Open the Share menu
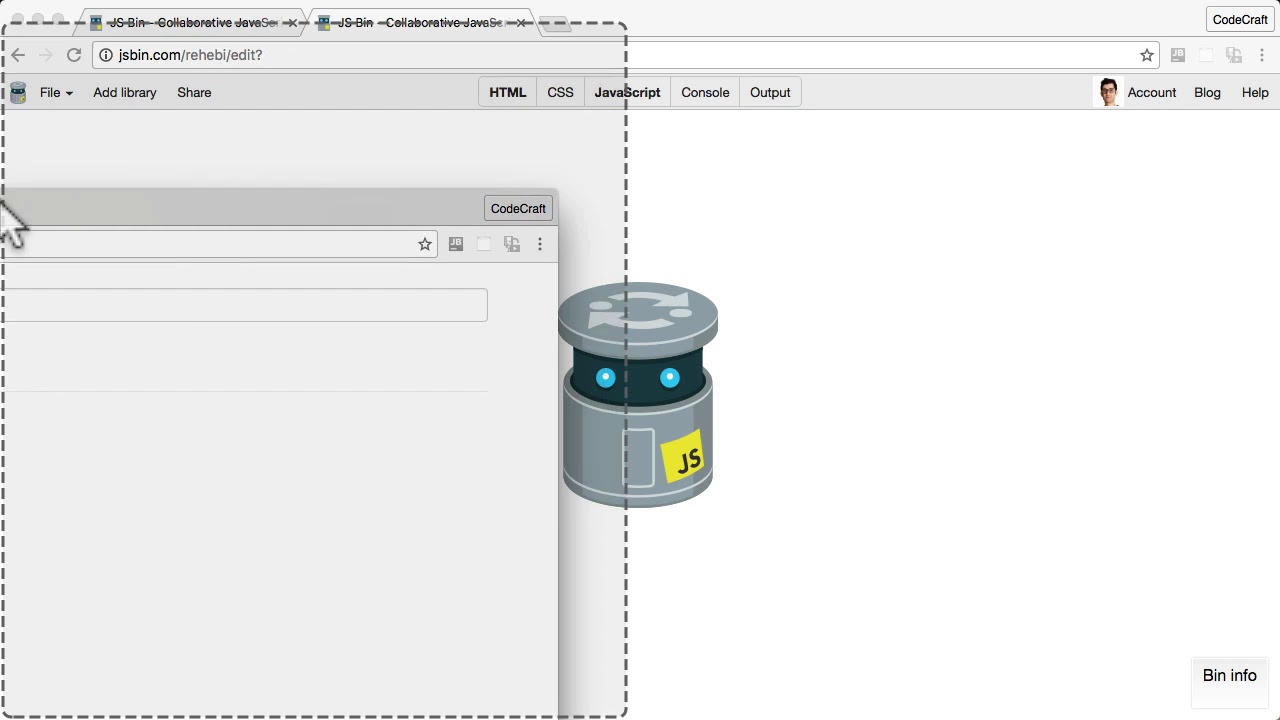Image resolution: width=1280 pixels, height=720 pixels. pos(194,92)
